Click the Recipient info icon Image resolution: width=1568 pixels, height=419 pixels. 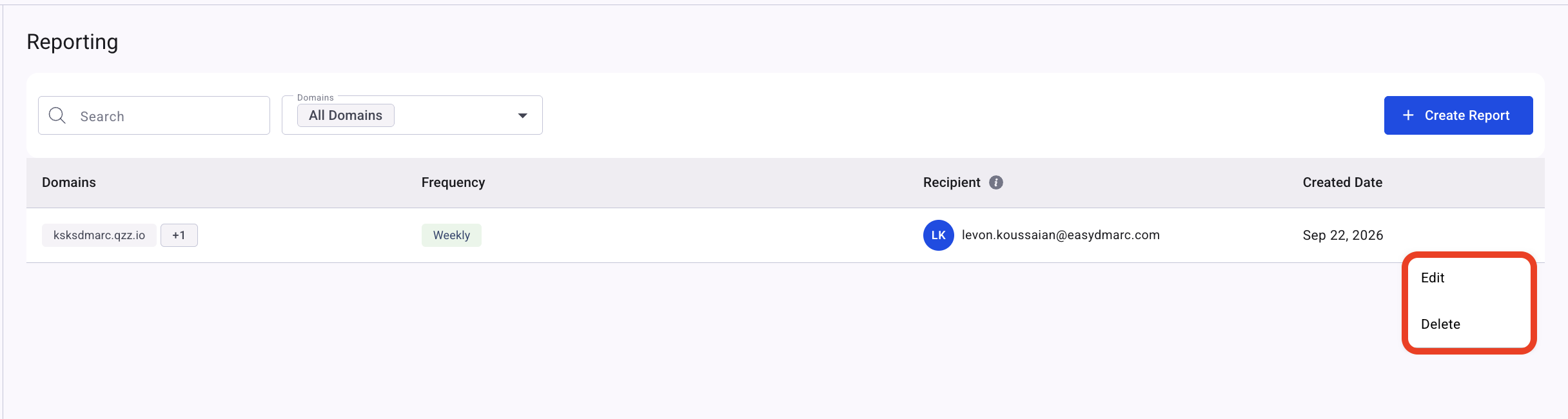tap(996, 182)
